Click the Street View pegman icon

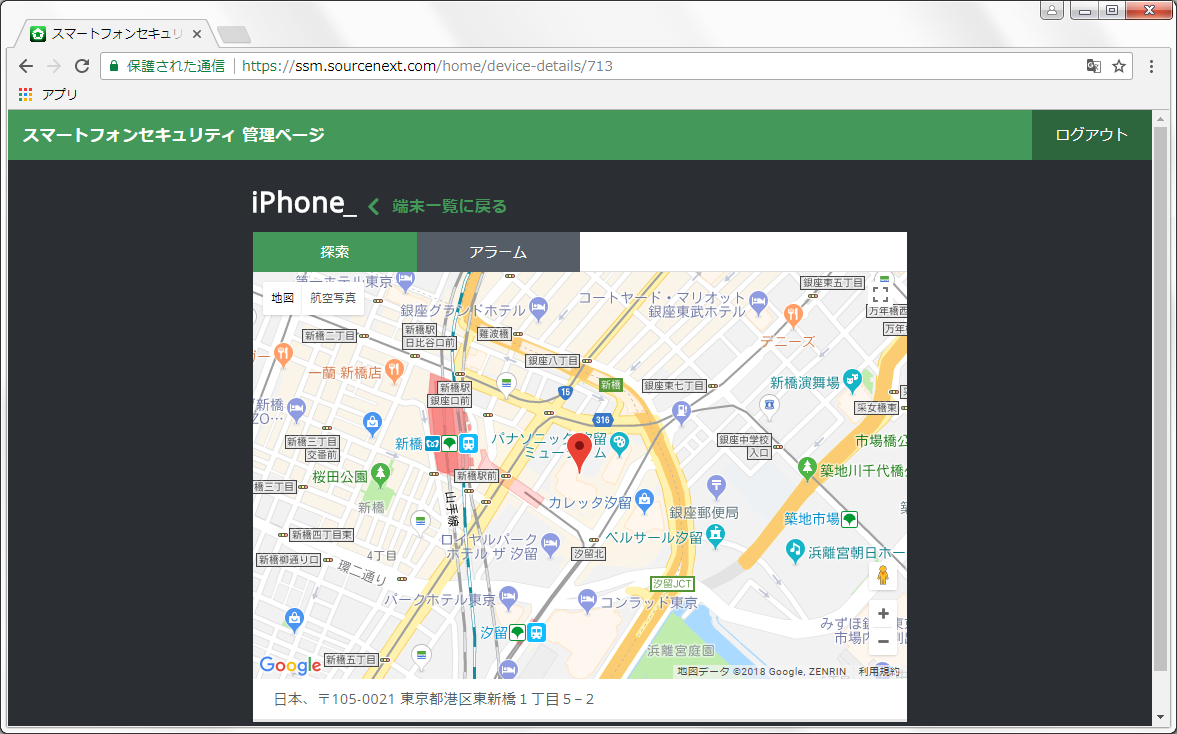(883, 576)
